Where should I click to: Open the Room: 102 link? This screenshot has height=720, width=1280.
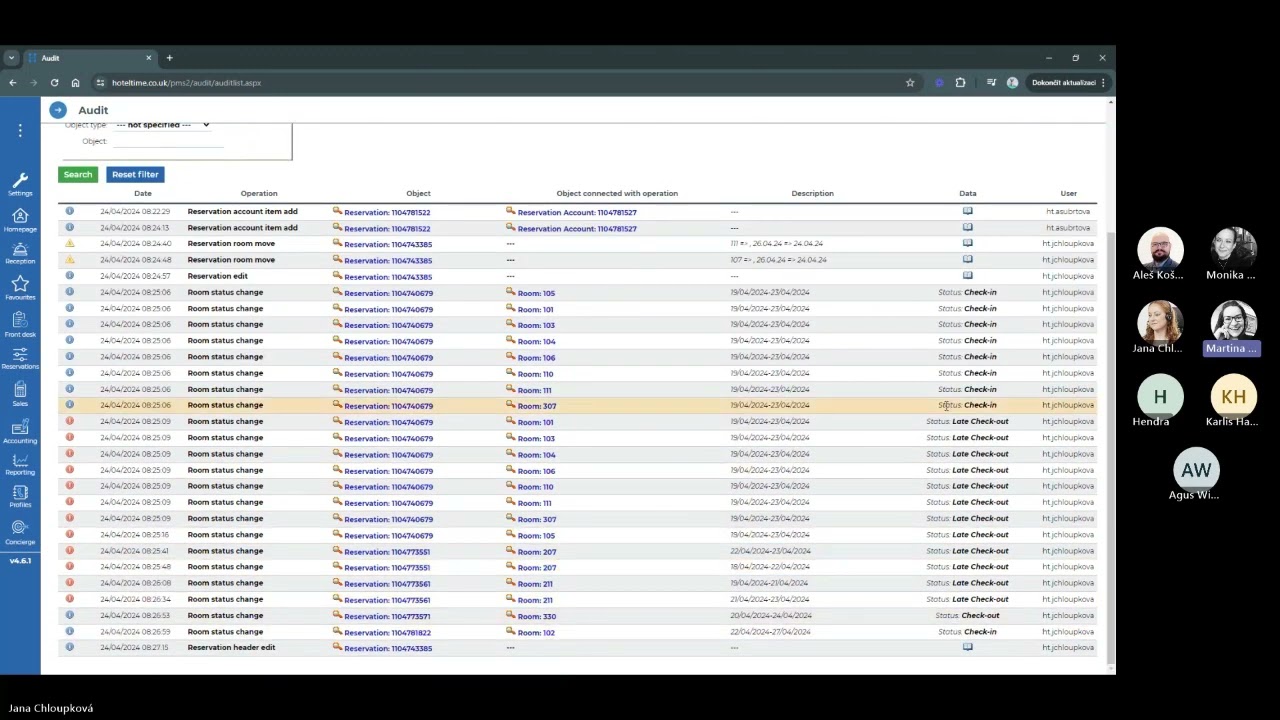click(x=536, y=632)
